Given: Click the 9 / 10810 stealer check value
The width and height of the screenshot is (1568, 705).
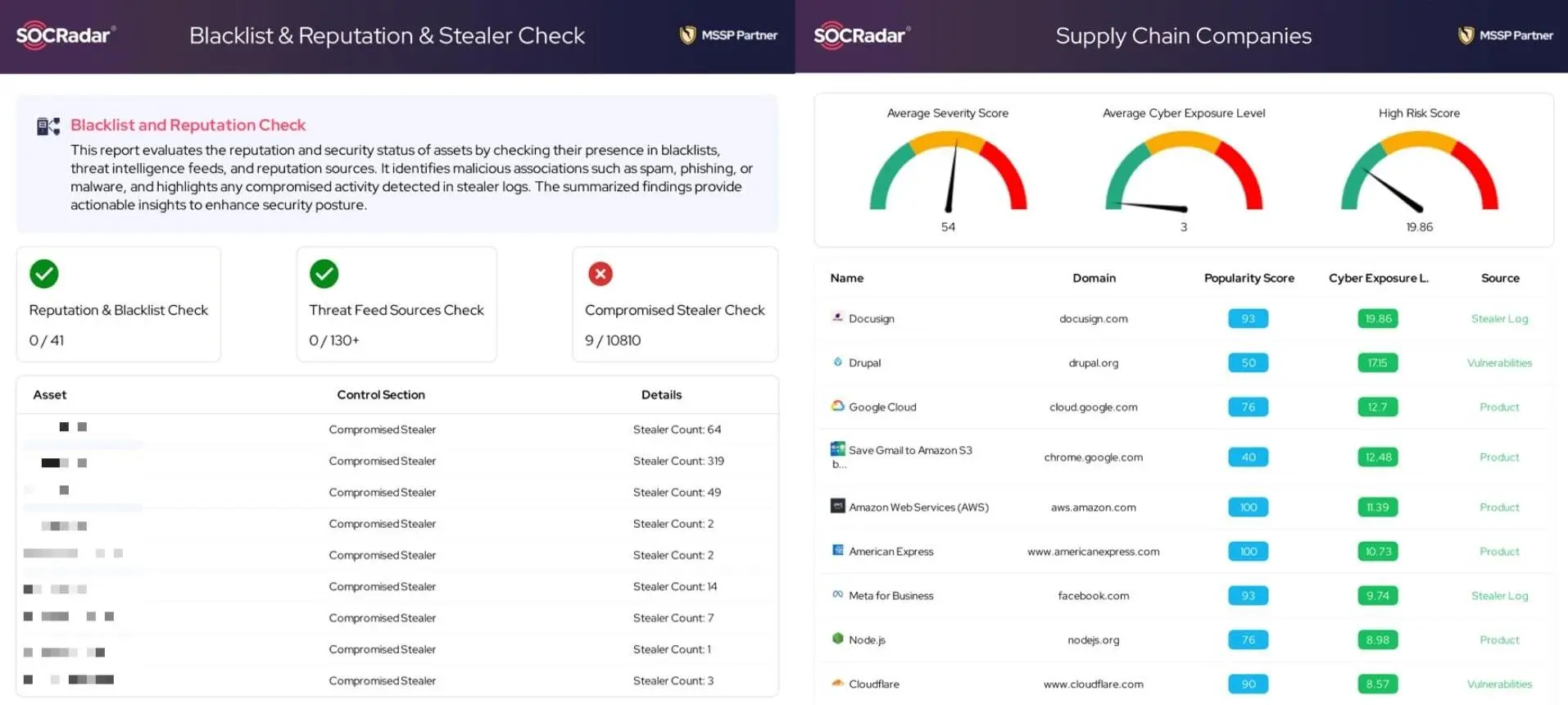Looking at the screenshot, I should coord(613,340).
